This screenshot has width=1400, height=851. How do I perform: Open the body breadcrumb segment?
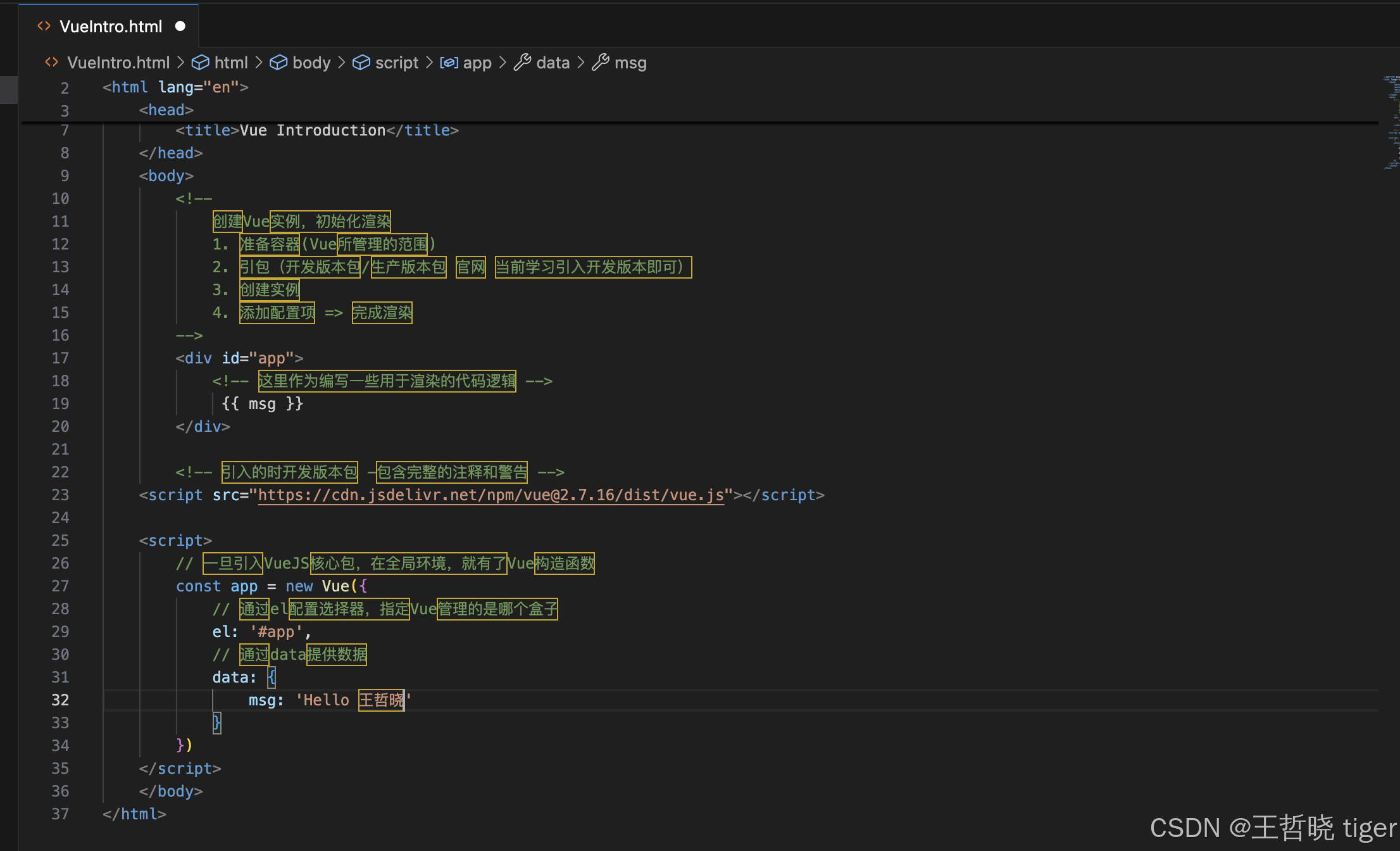(x=311, y=63)
